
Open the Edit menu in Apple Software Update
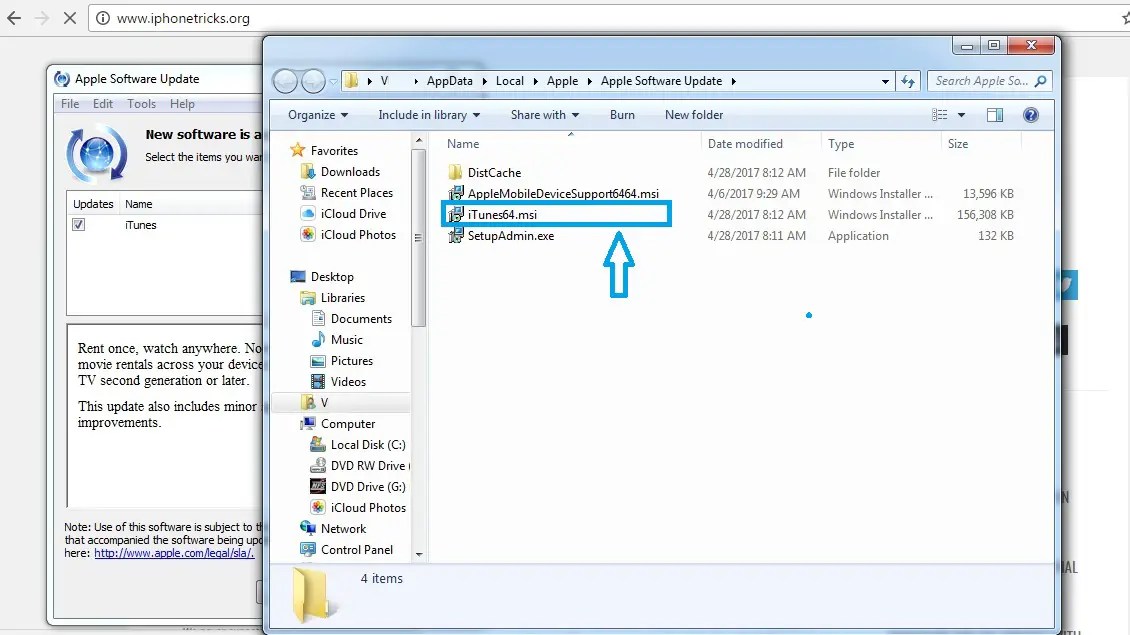(103, 104)
